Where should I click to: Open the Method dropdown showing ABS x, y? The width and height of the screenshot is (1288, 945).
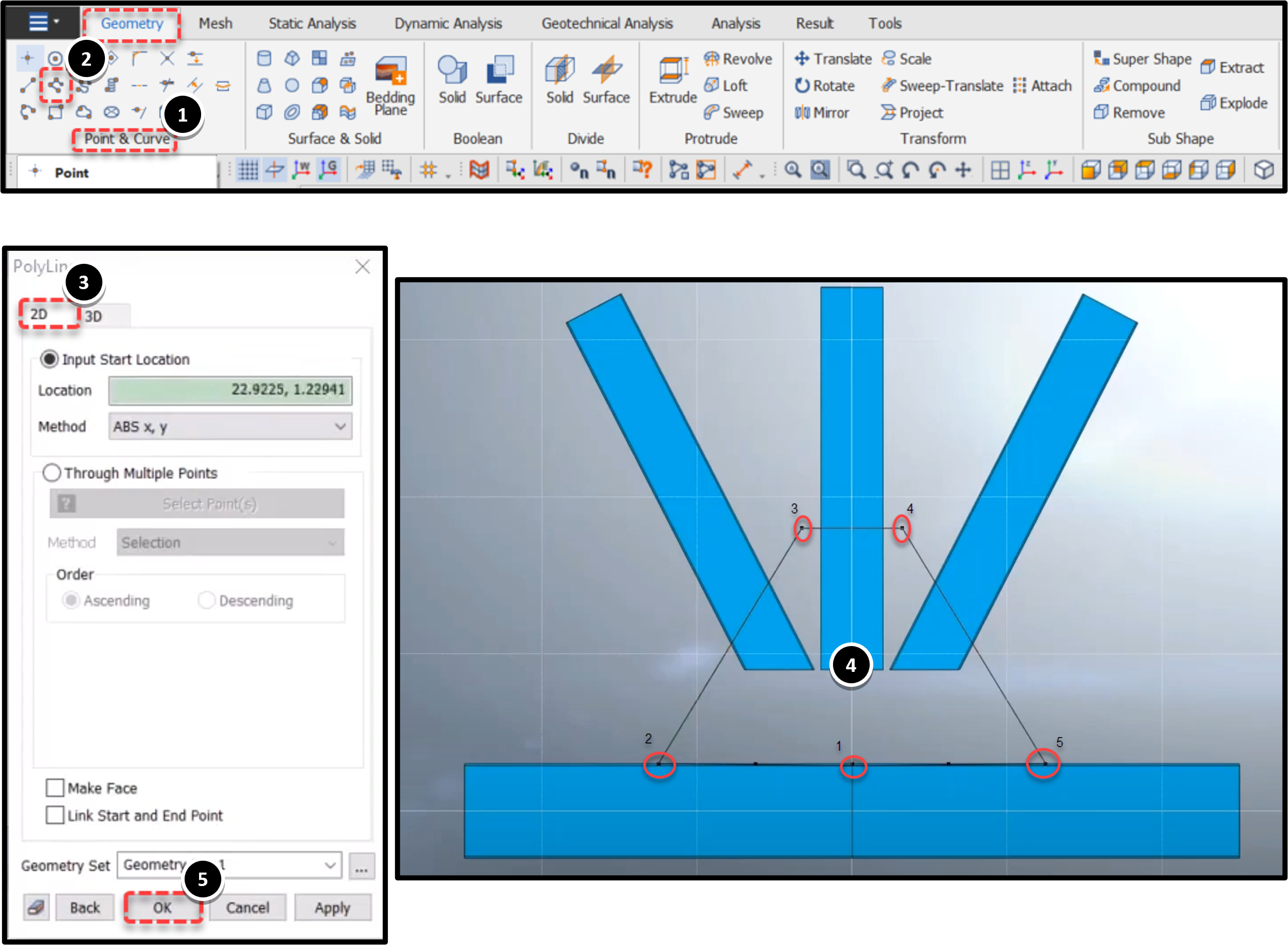coord(230,426)
